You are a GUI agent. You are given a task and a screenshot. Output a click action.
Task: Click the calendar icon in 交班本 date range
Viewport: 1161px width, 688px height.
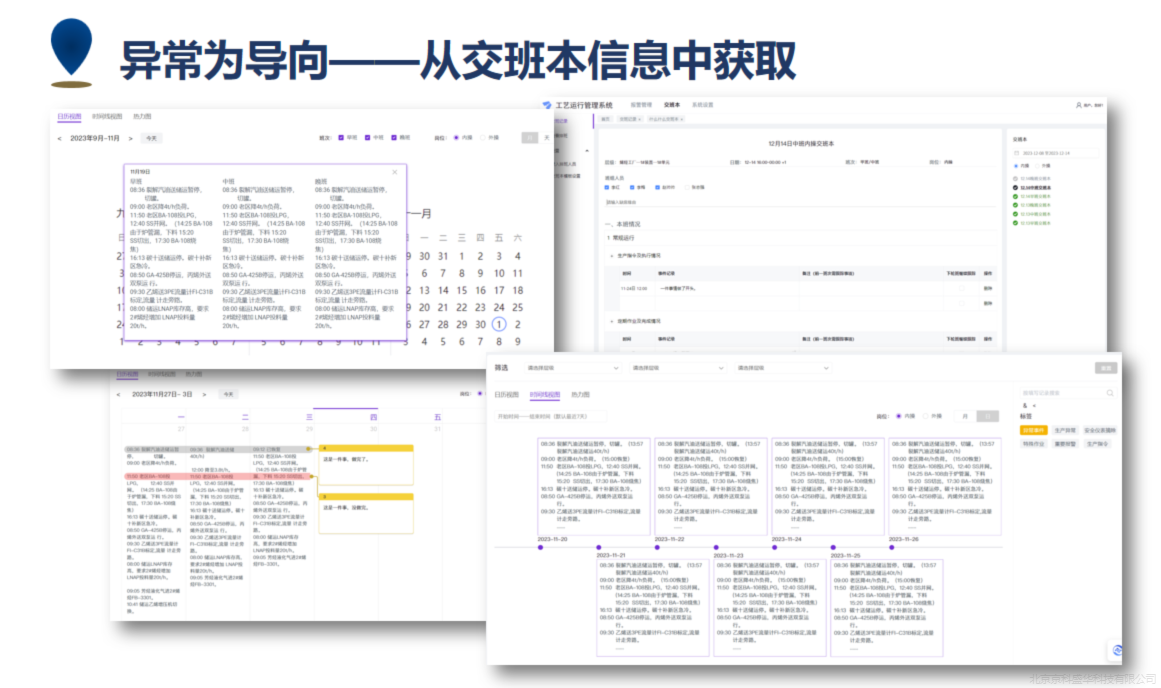1017,153
